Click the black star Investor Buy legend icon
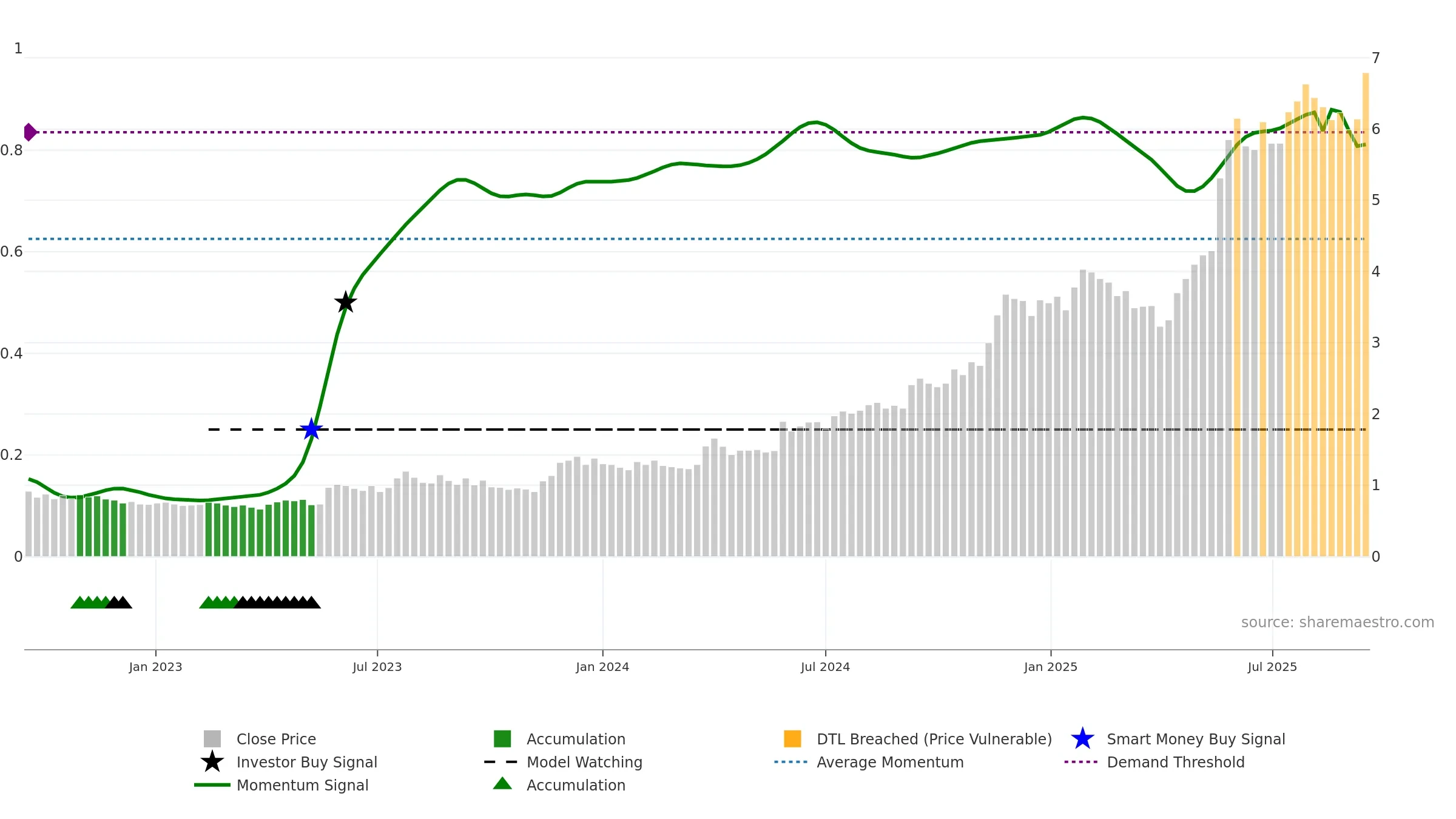Screen dimensions: 1456x819 (x=212, y=762)
